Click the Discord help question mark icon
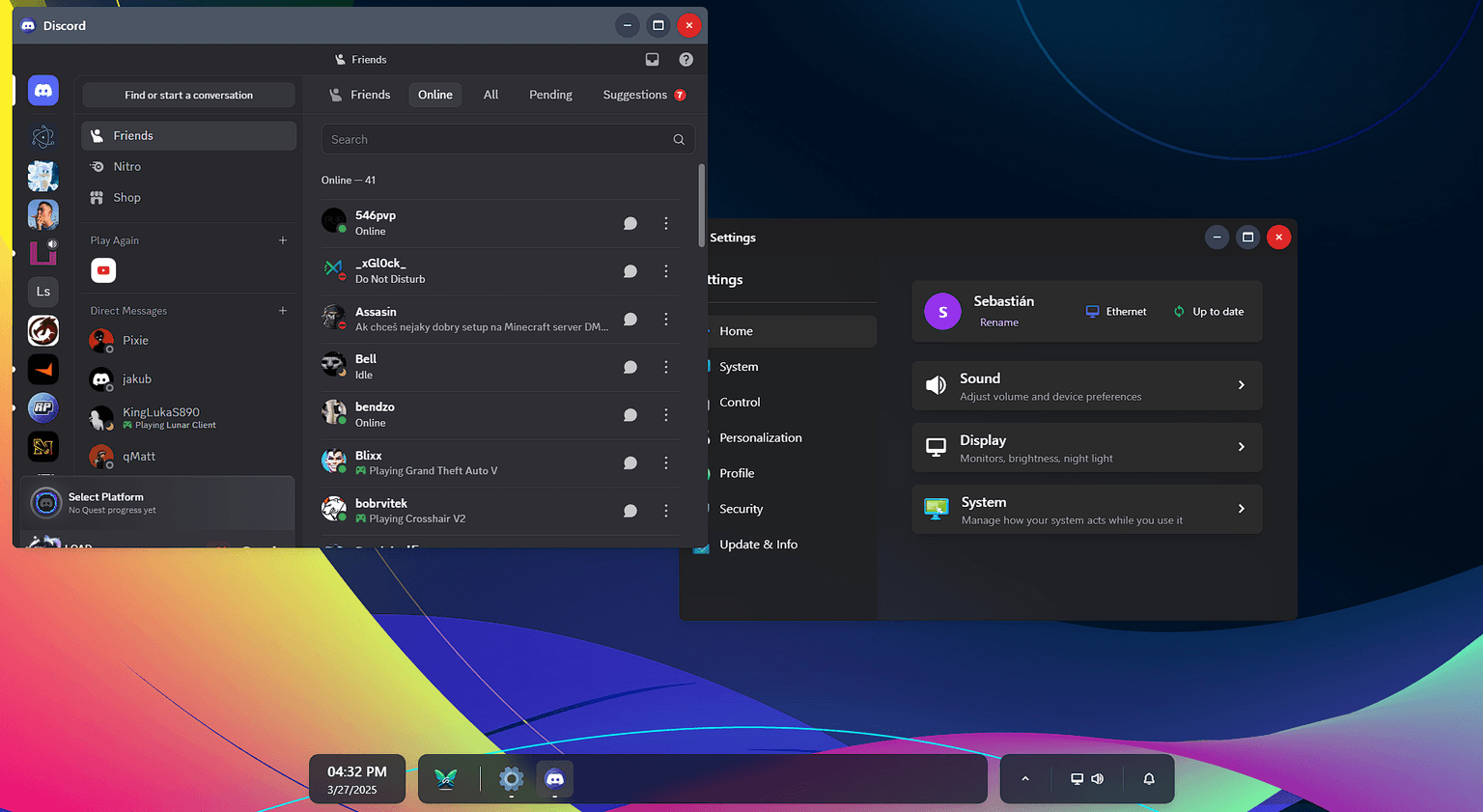 [x=686, y=60]
